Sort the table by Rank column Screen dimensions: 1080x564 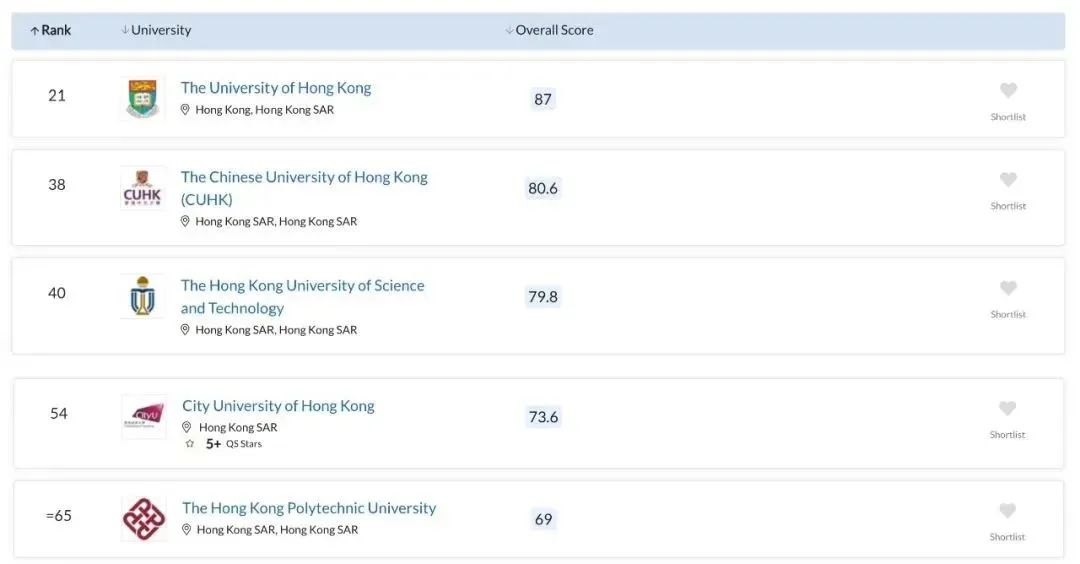pyautogui.click(x=50, y=30)
